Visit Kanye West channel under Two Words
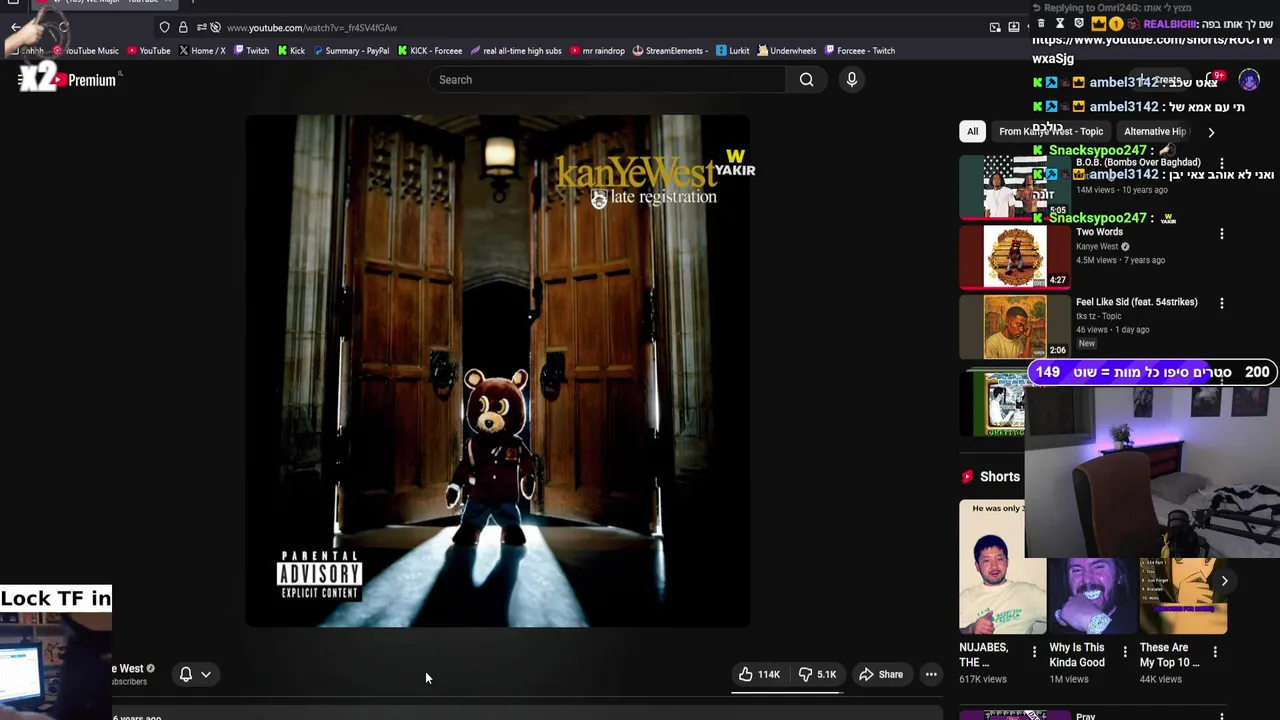Viewport: 1280px width, 720px height. coord(1097,246)
